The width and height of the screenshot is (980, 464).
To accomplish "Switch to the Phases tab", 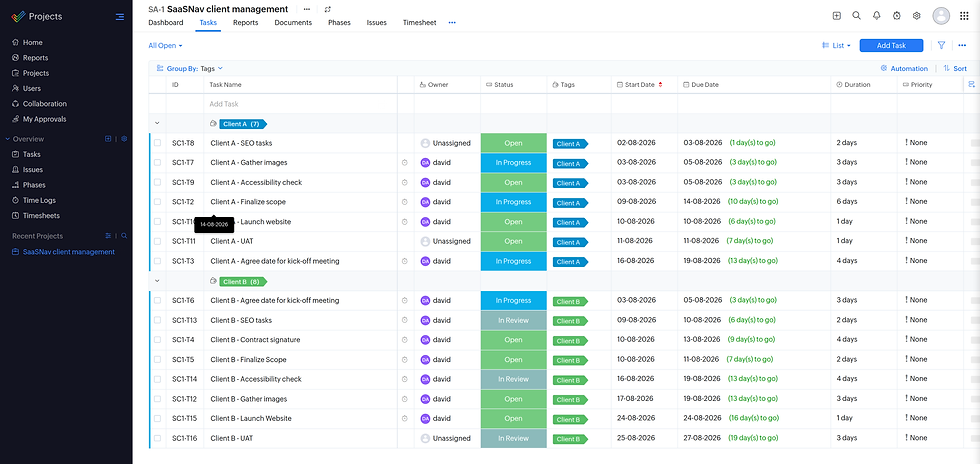I will point(339,23).
